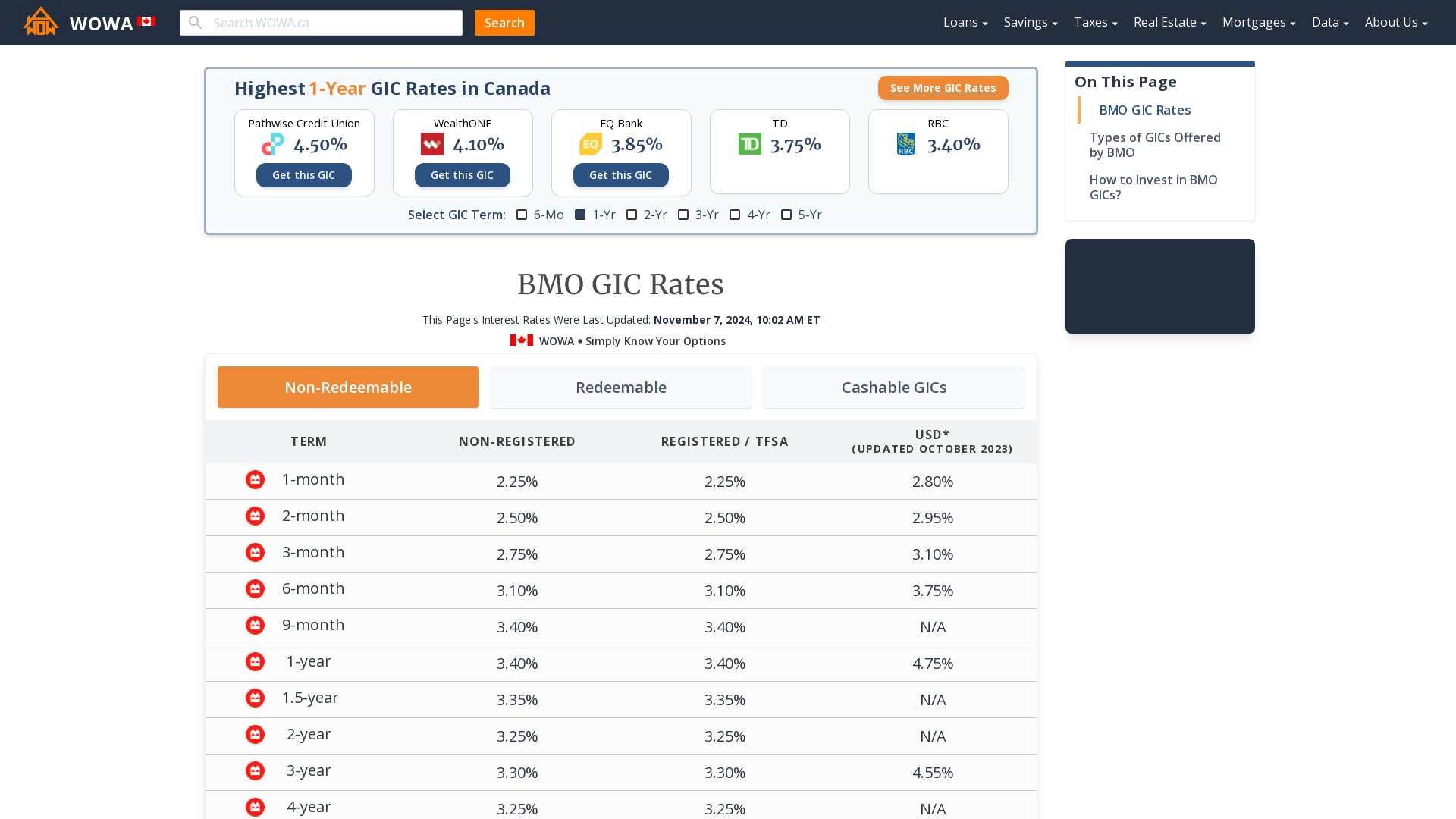The width and height of the screenshot is (1456, 819).
Task: Switch to the Redeemable tab
Action: click(x=621, y=388)
